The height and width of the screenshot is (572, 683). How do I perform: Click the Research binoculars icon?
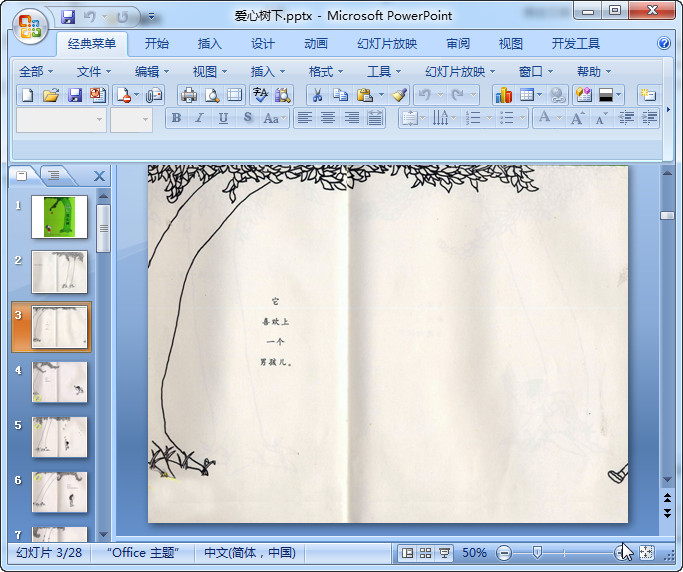tap(282, 95)
